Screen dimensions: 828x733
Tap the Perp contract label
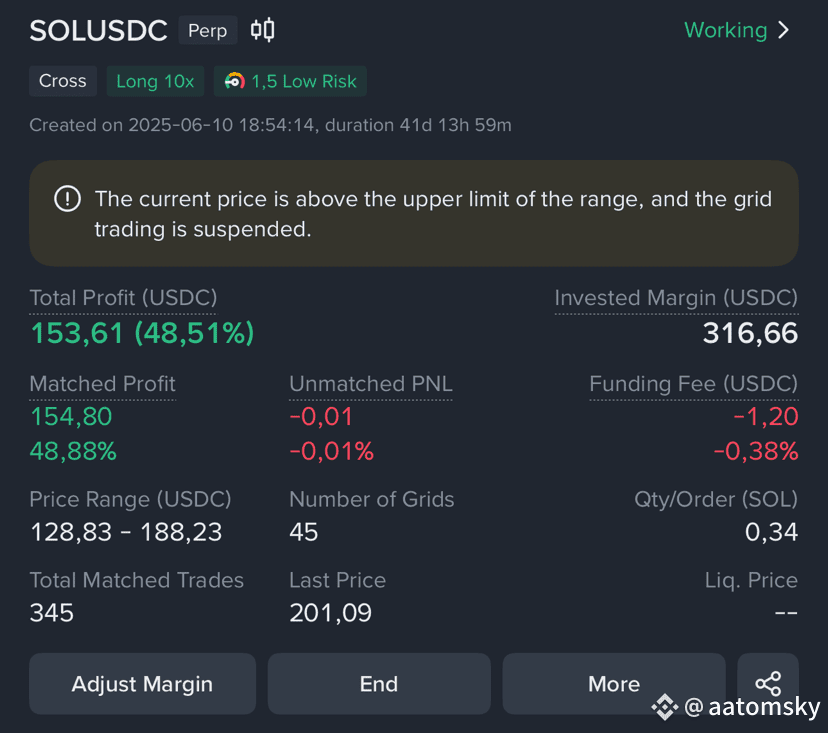(x=208, y=30)
